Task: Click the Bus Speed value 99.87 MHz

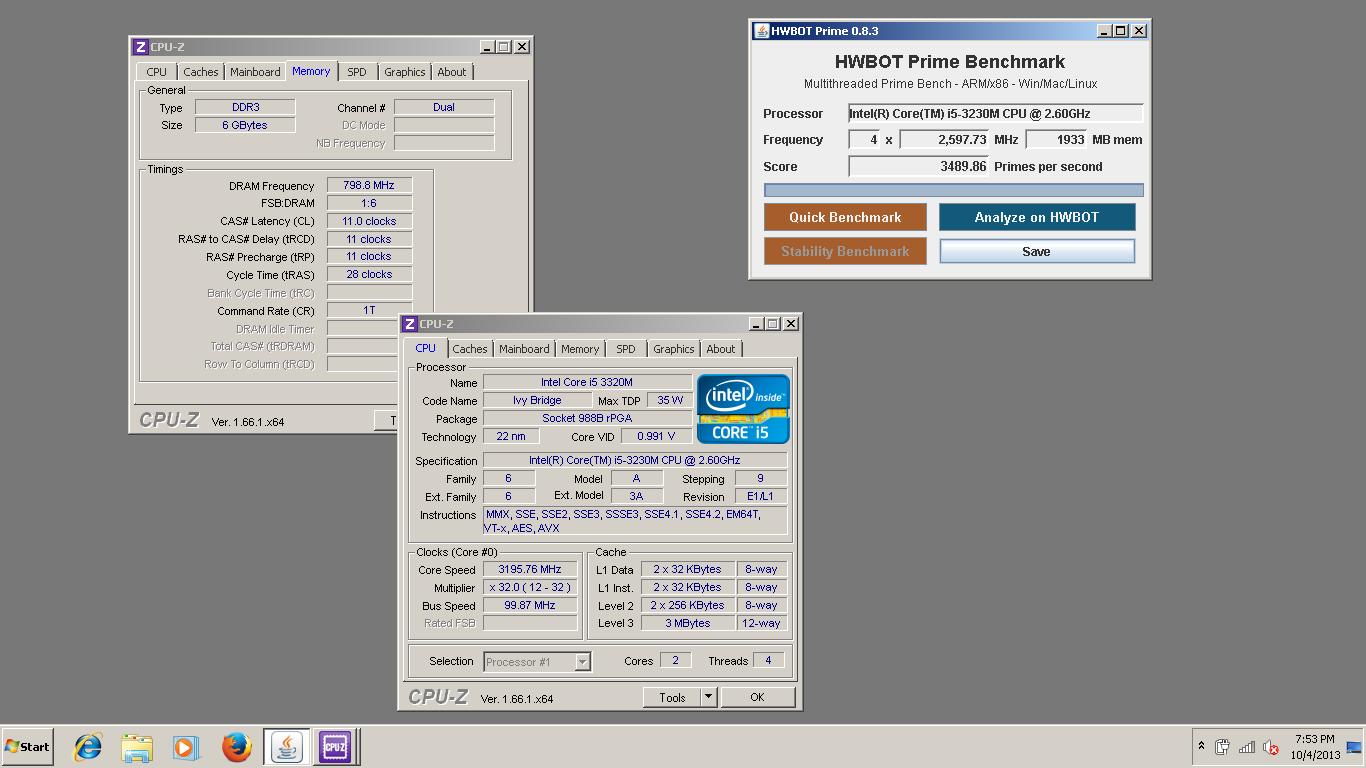Action: [530, 605]
